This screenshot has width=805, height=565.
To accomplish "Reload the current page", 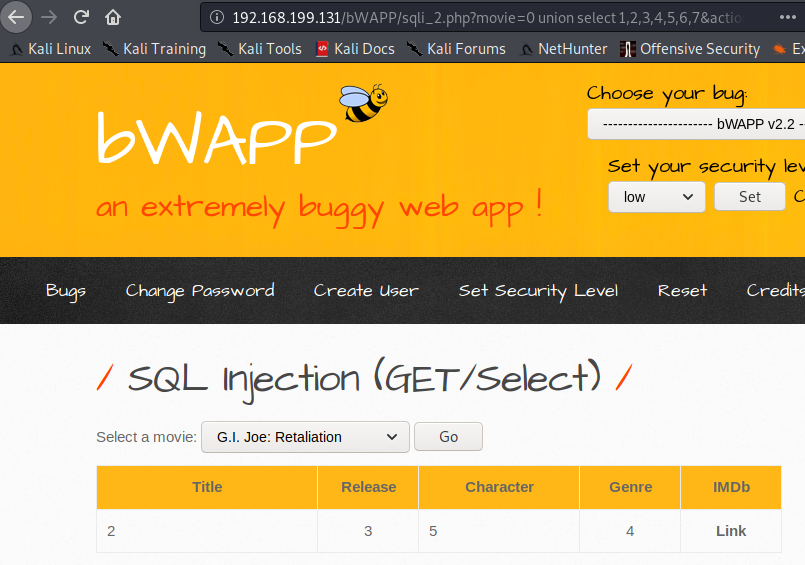I will point(81,17).
